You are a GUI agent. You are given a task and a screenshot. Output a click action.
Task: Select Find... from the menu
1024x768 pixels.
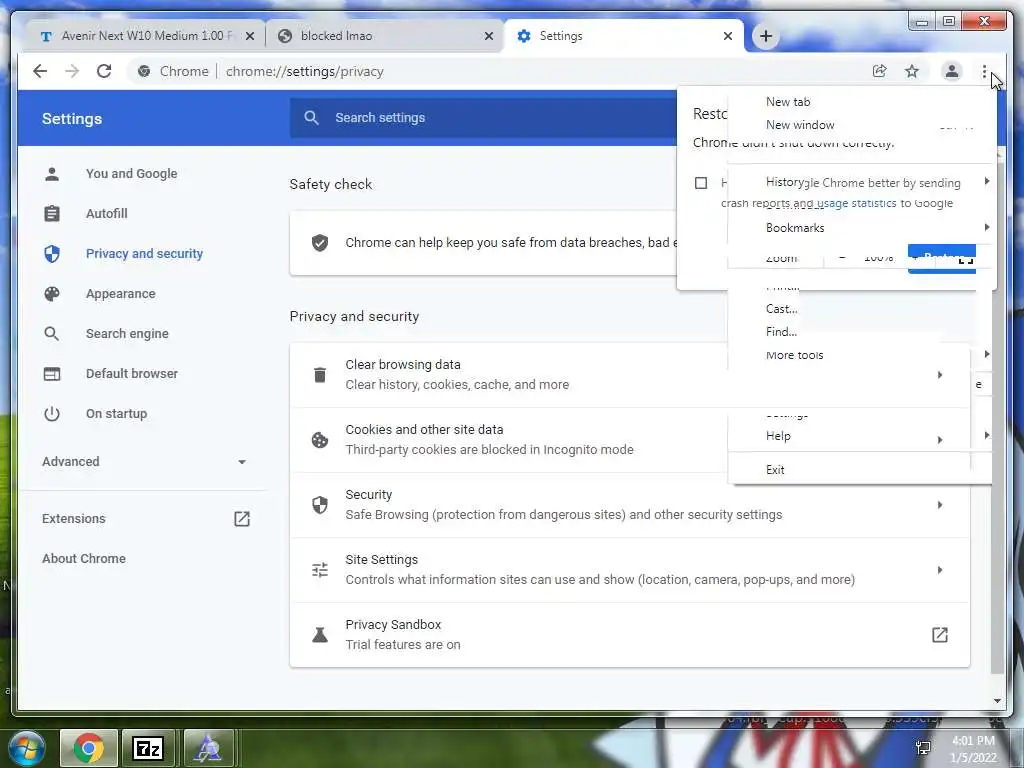[x=781, y=332]
